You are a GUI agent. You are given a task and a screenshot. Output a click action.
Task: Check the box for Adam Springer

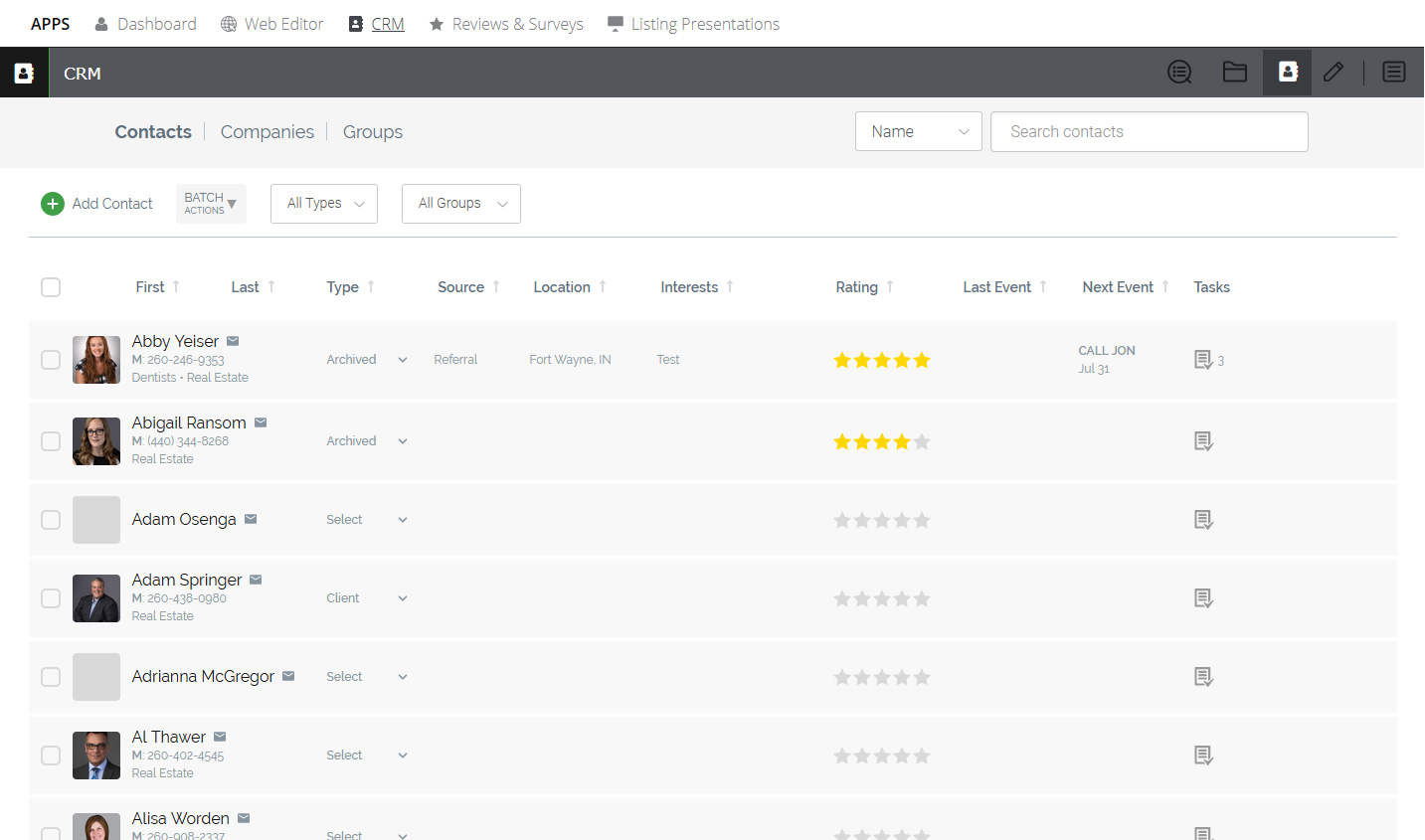(x=51, y=598)
